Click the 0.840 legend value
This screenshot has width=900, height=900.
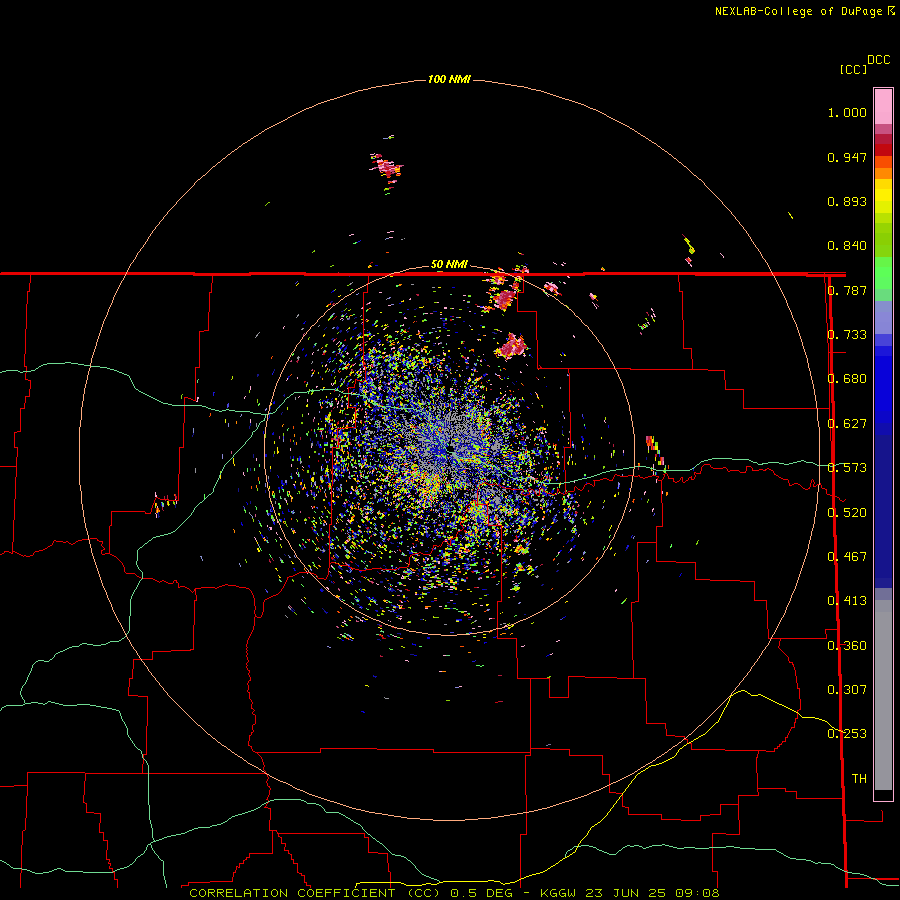(847, 246)
